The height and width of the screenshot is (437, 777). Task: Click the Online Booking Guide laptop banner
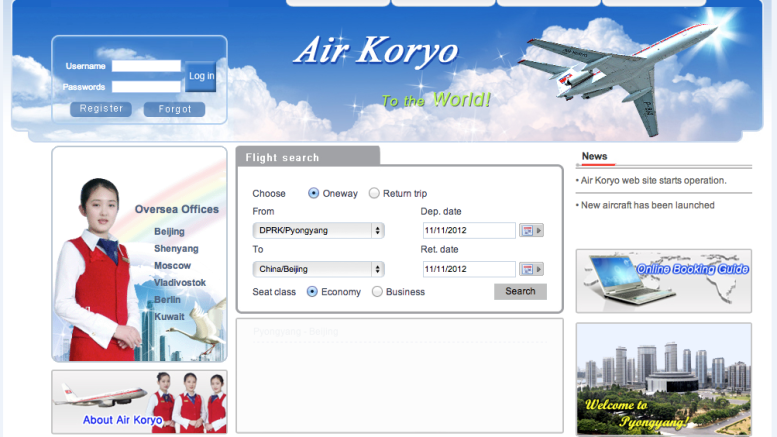[x=663, y=280]
